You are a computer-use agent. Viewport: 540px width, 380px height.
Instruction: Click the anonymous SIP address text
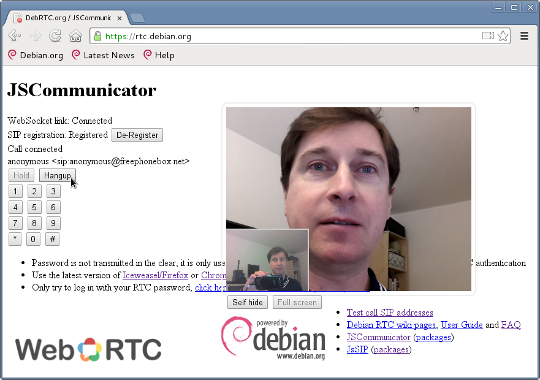[x=98, y=161]
